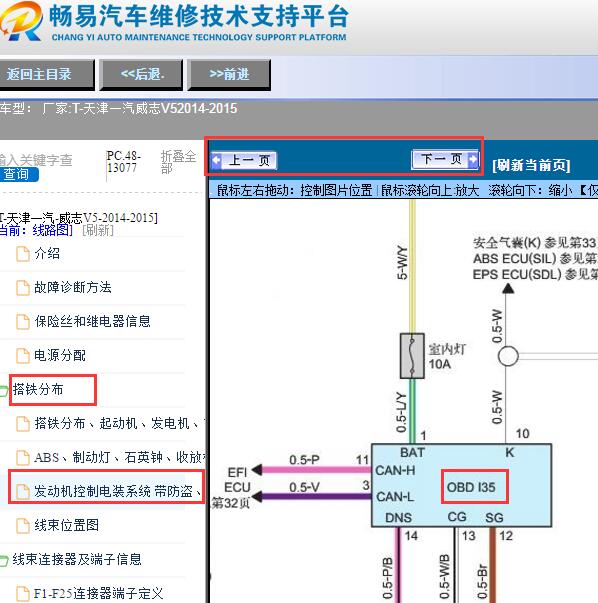Click the page icon beside 介绍

coord(23,254)
